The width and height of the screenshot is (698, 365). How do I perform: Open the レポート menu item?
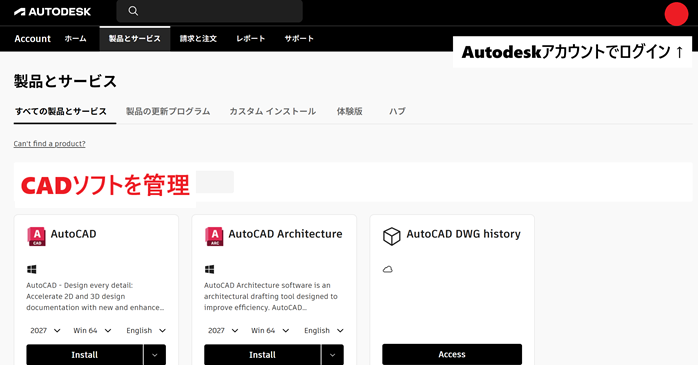pos(251,39)
